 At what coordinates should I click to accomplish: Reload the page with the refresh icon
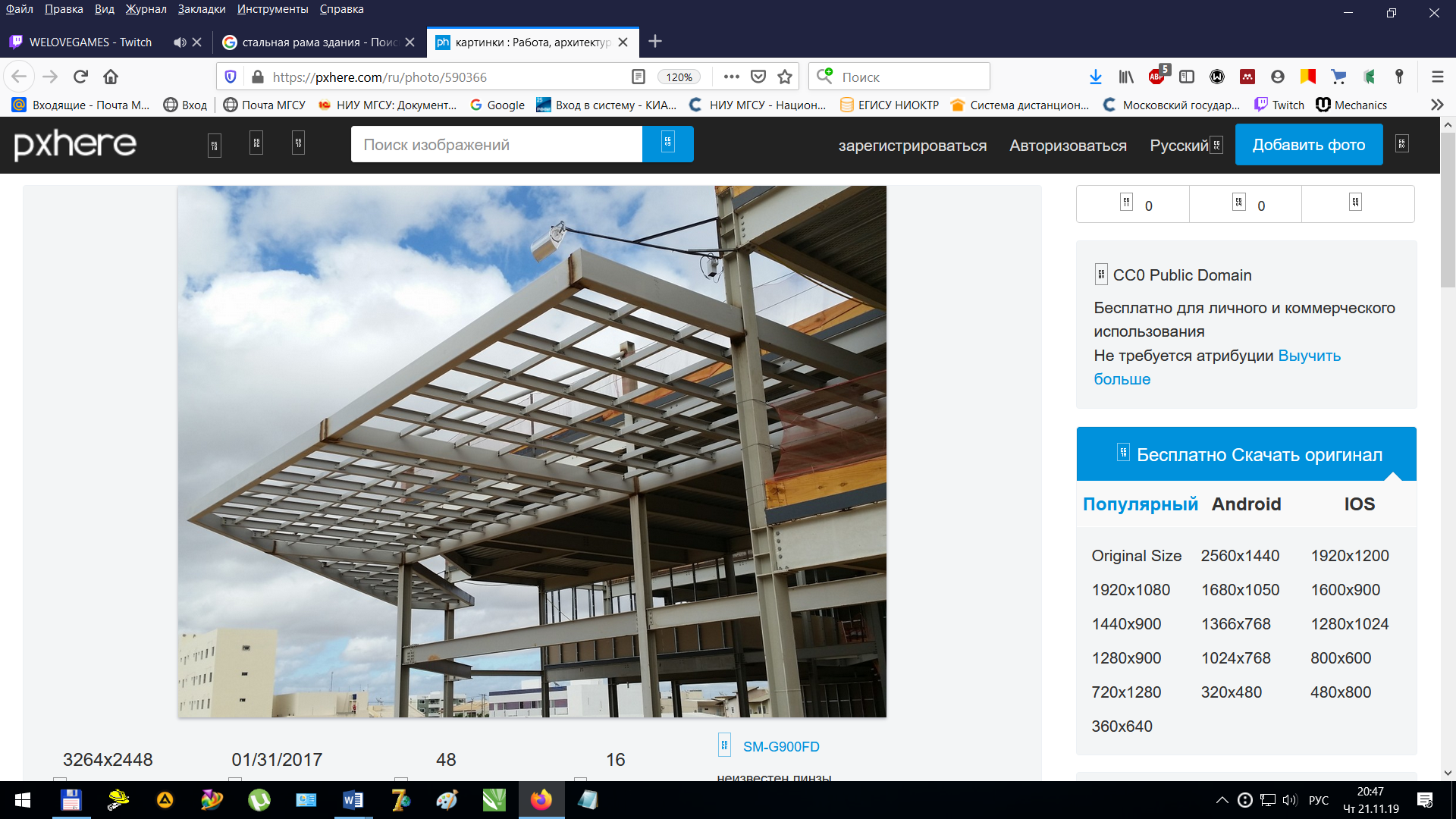pyautogui.click(x=80, y=77)
